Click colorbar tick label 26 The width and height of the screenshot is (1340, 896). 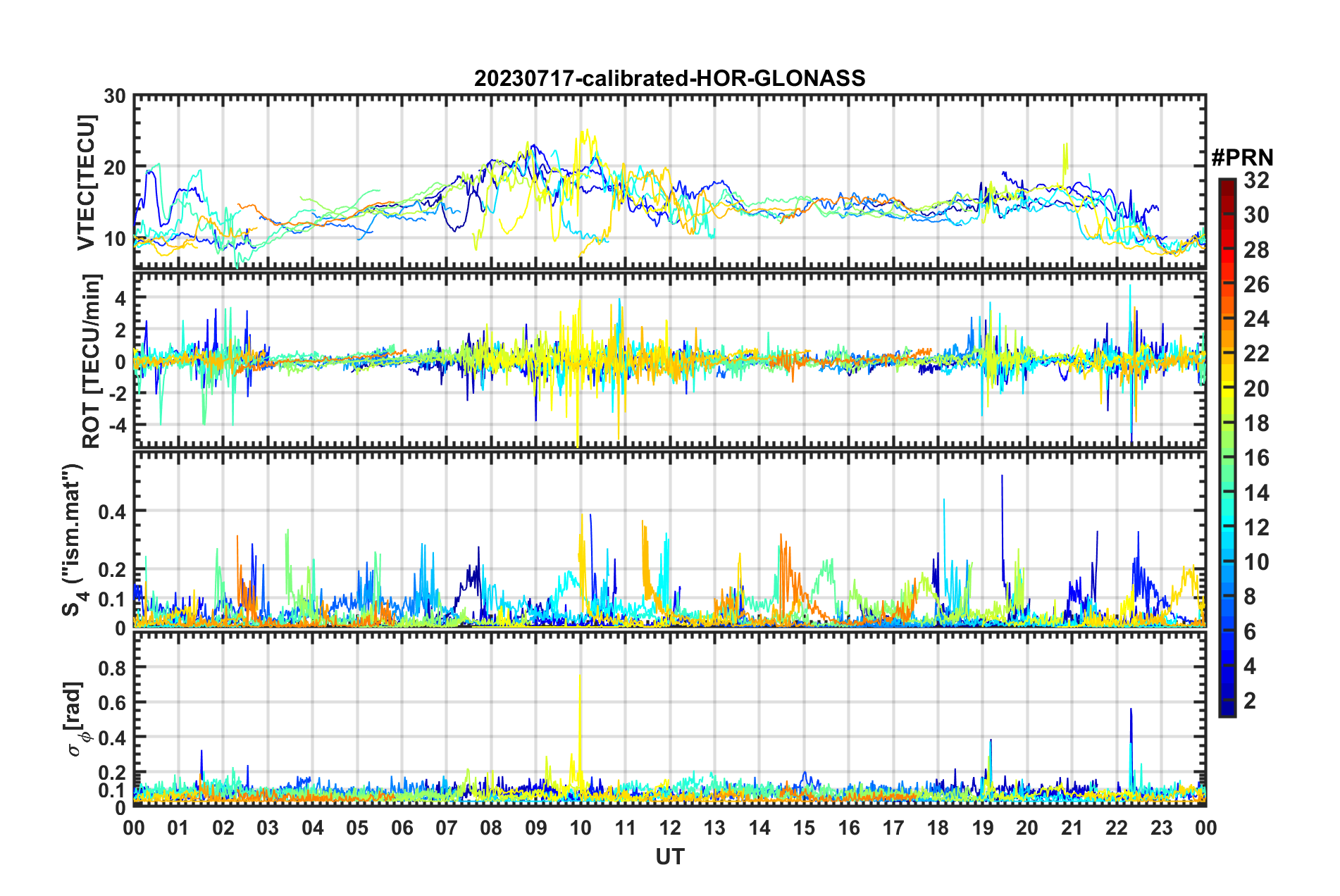click(x=1256, y=285)
